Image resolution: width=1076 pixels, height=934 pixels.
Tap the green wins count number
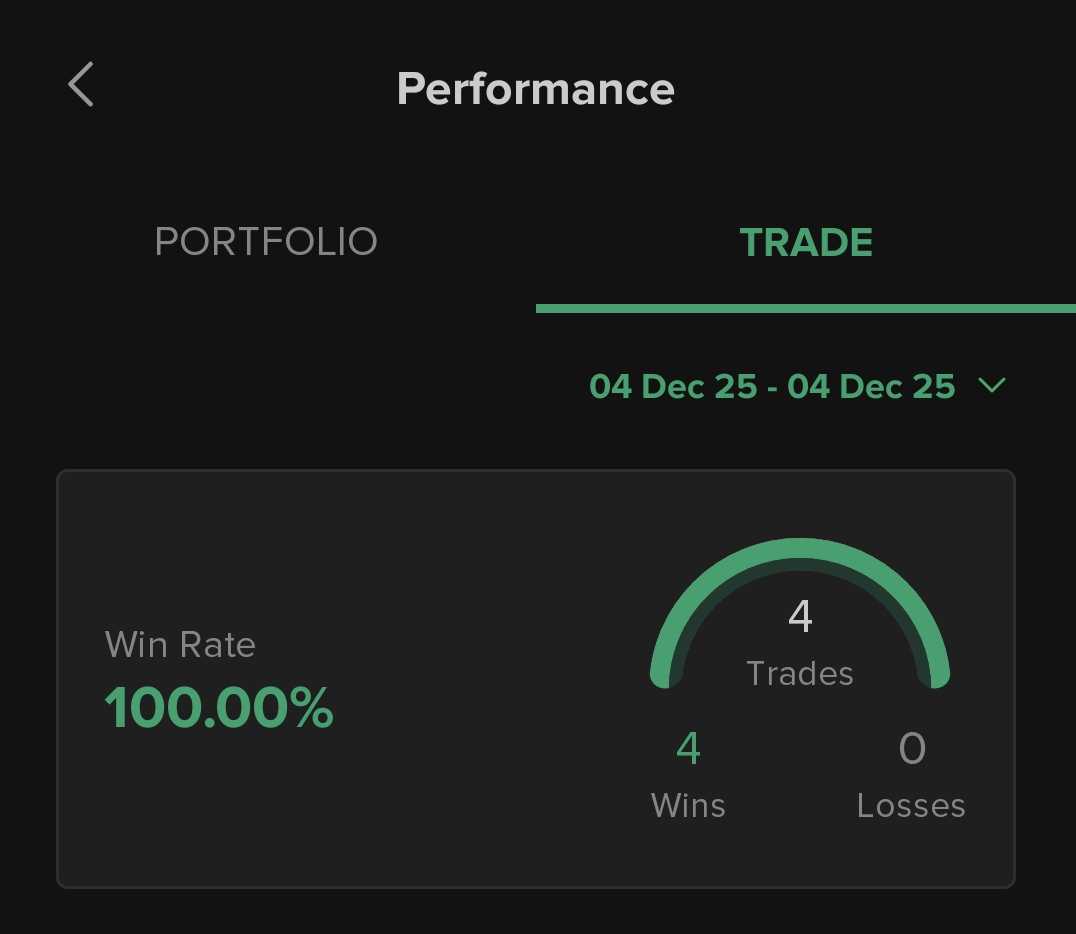click(688, 748)
